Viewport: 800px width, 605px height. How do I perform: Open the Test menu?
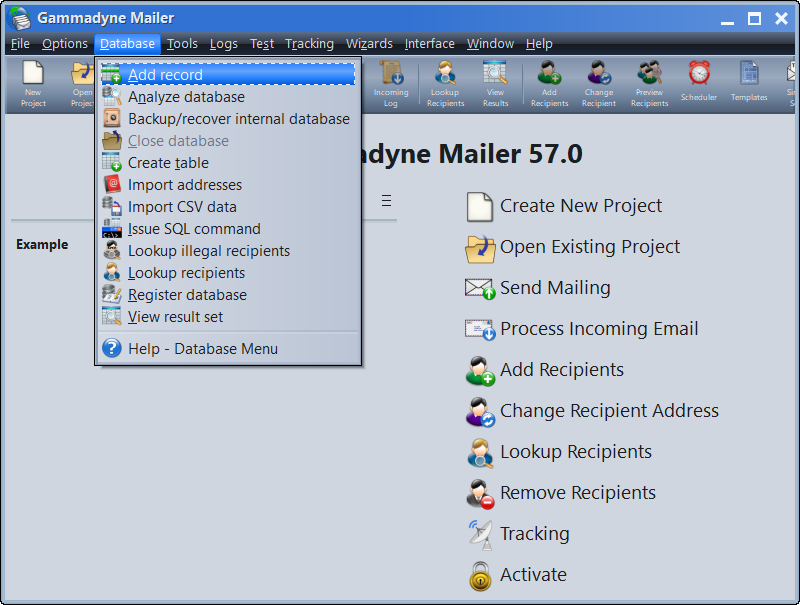[x=262, y=44]
